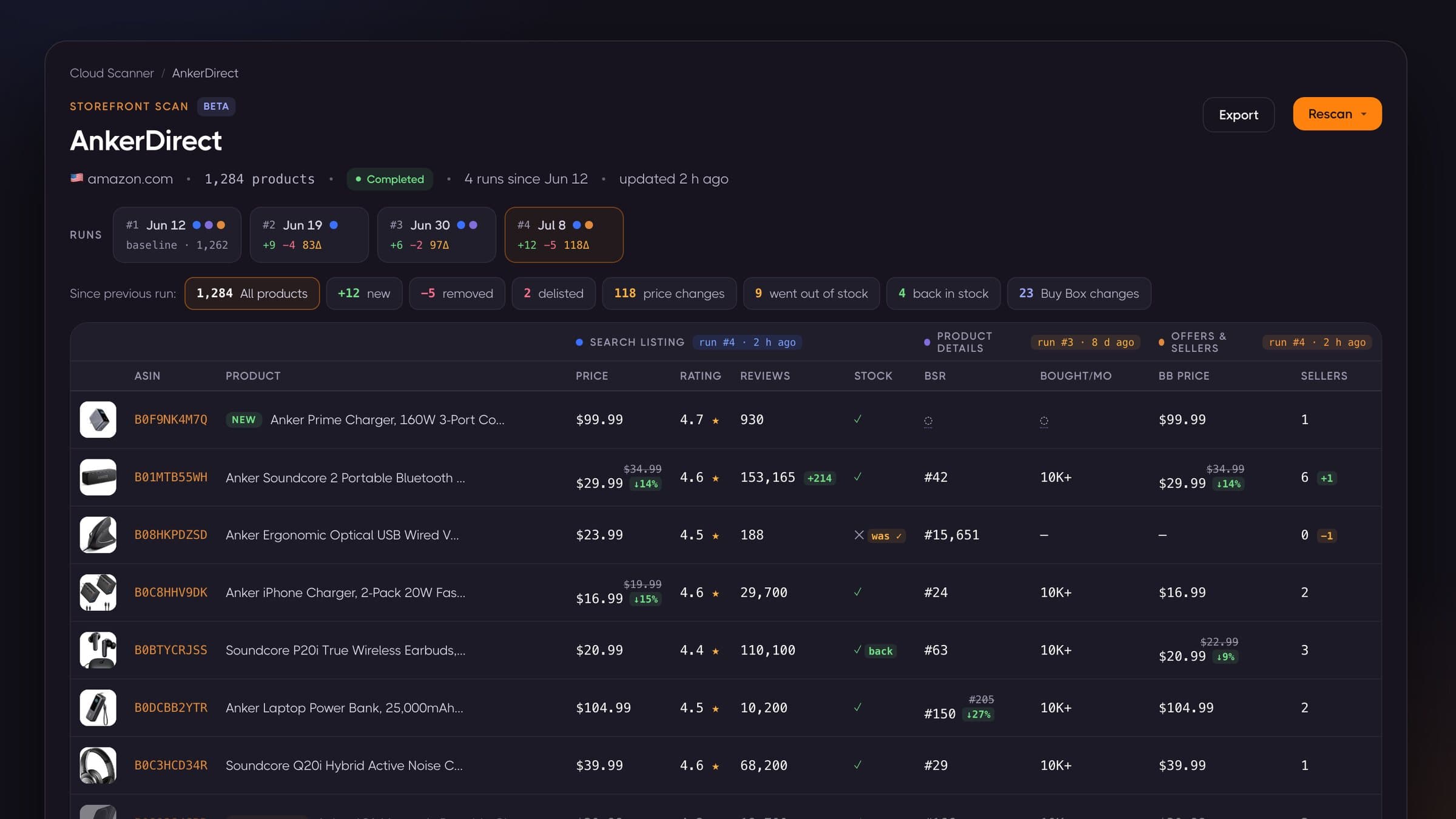Filter by 118 price changes
Viewport: 1456px width, 819px height.
tap(669, 294)
